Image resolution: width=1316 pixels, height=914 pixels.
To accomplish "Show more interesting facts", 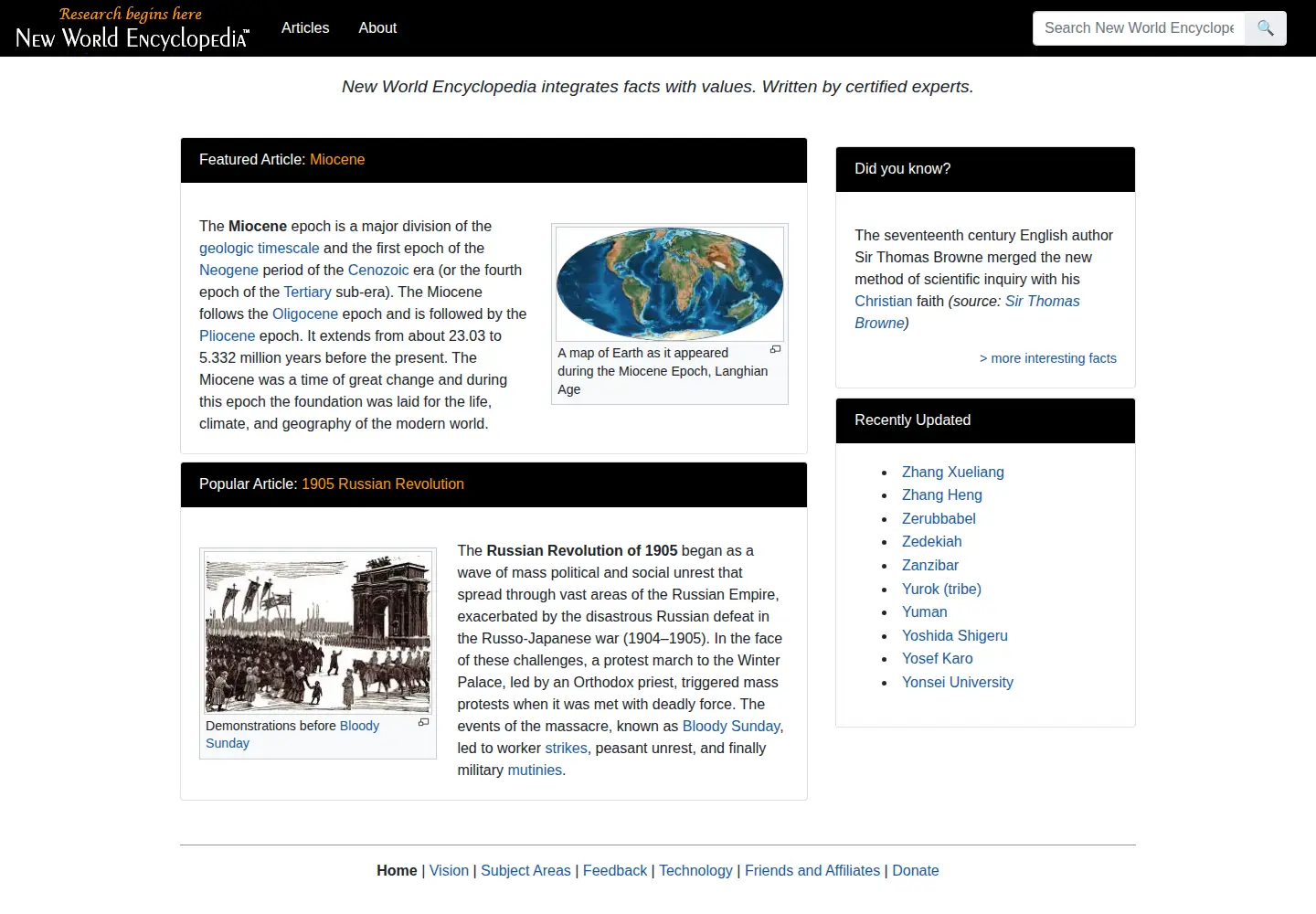I will point(1048,358).
